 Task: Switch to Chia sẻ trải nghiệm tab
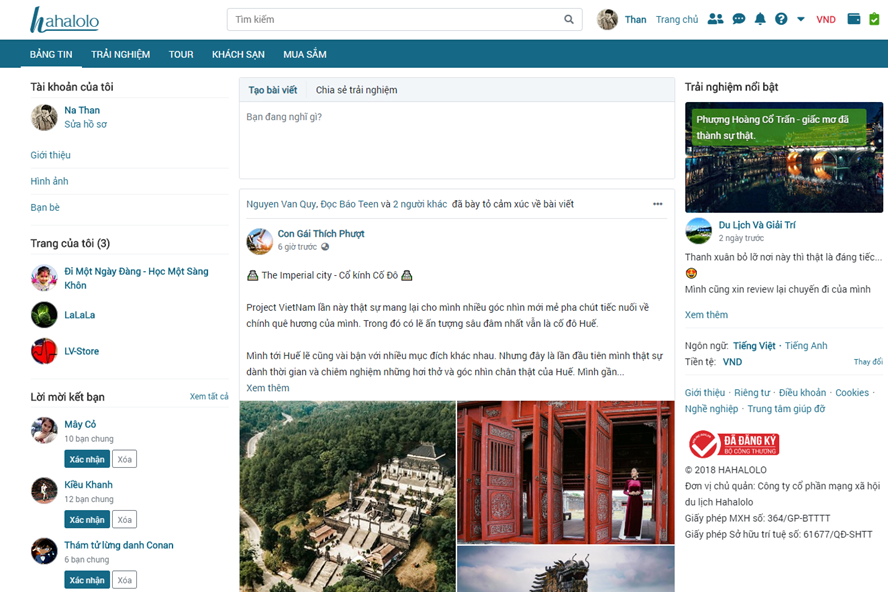point(356,90)
